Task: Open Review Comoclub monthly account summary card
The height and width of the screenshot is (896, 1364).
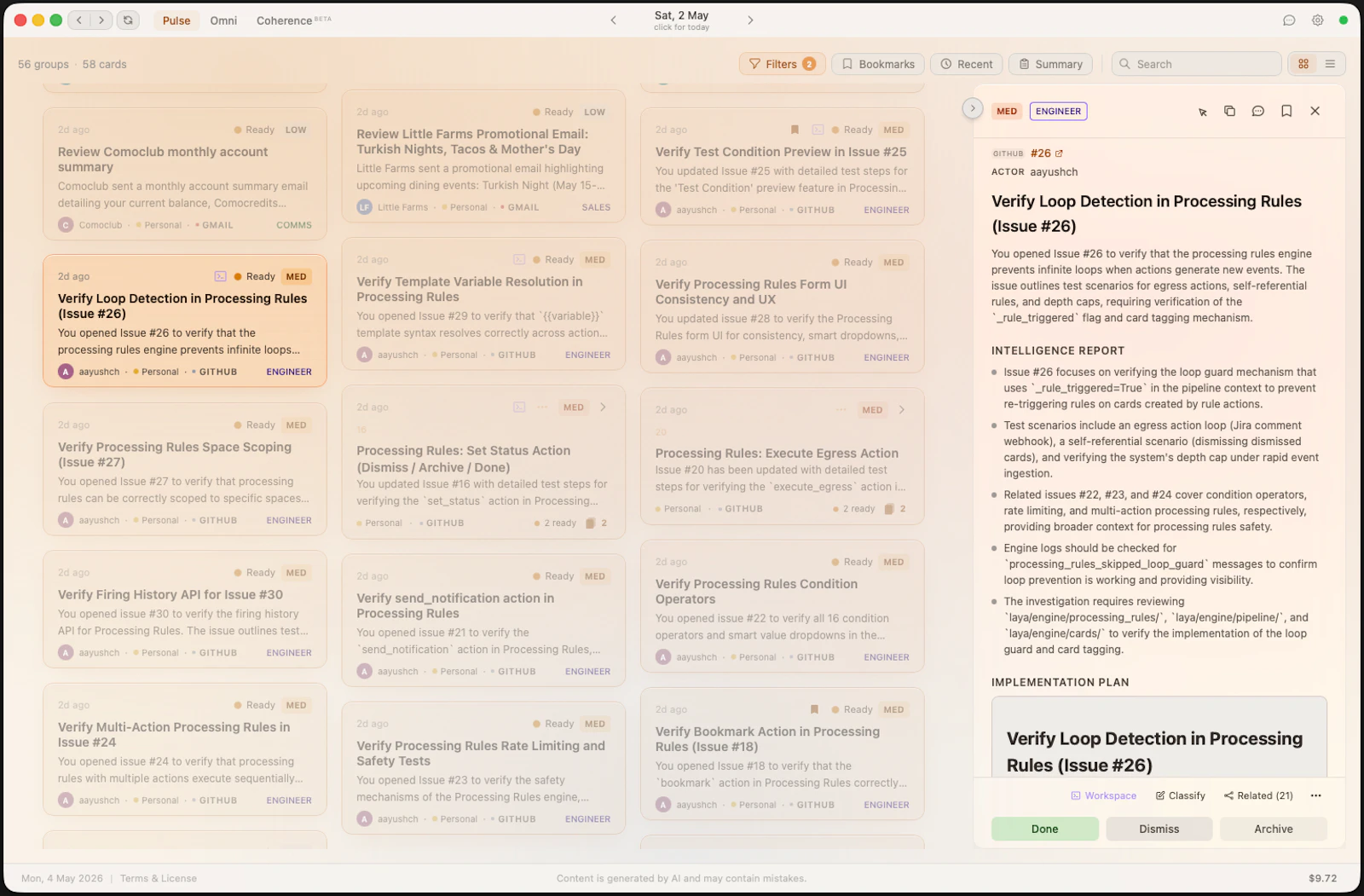Action: [x=184, y=174]
